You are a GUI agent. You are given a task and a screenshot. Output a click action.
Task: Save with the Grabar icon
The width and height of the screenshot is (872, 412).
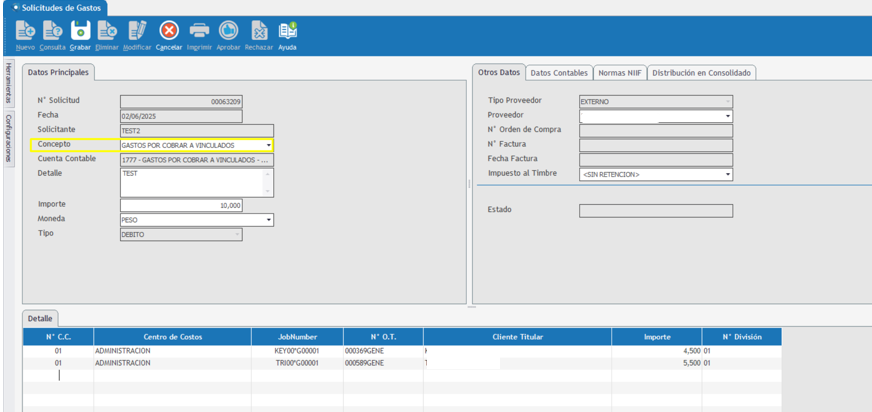click(80, 31)
